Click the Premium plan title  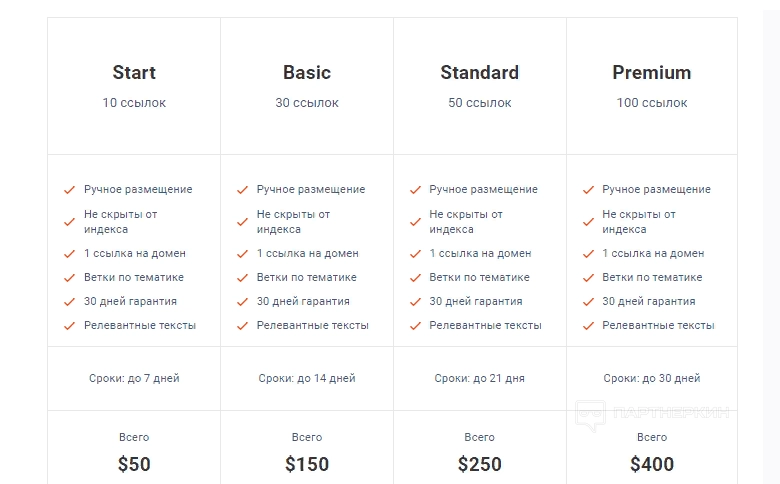[652, 72]
